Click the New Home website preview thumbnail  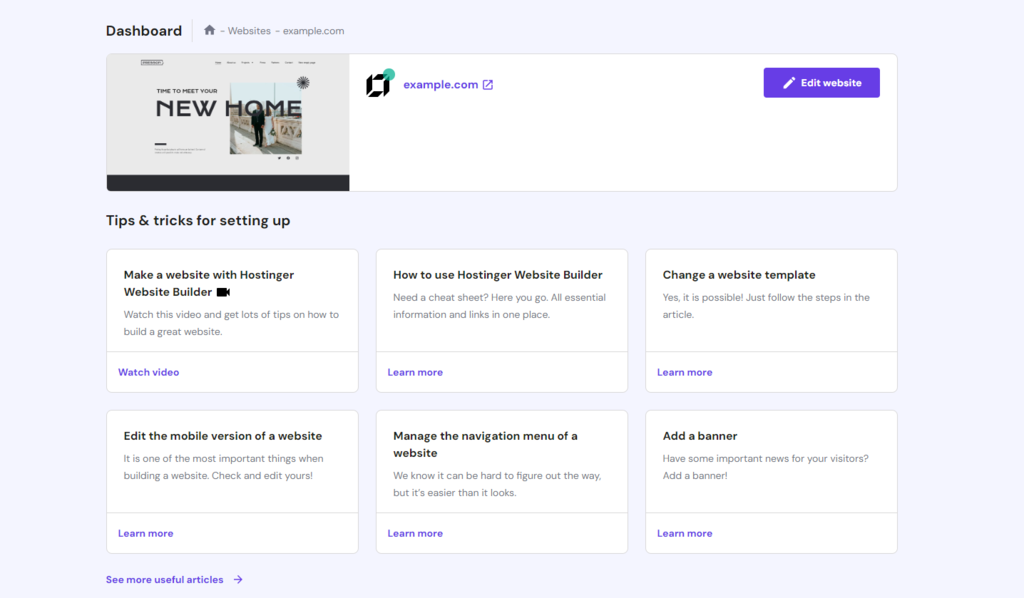coord(227,121)
